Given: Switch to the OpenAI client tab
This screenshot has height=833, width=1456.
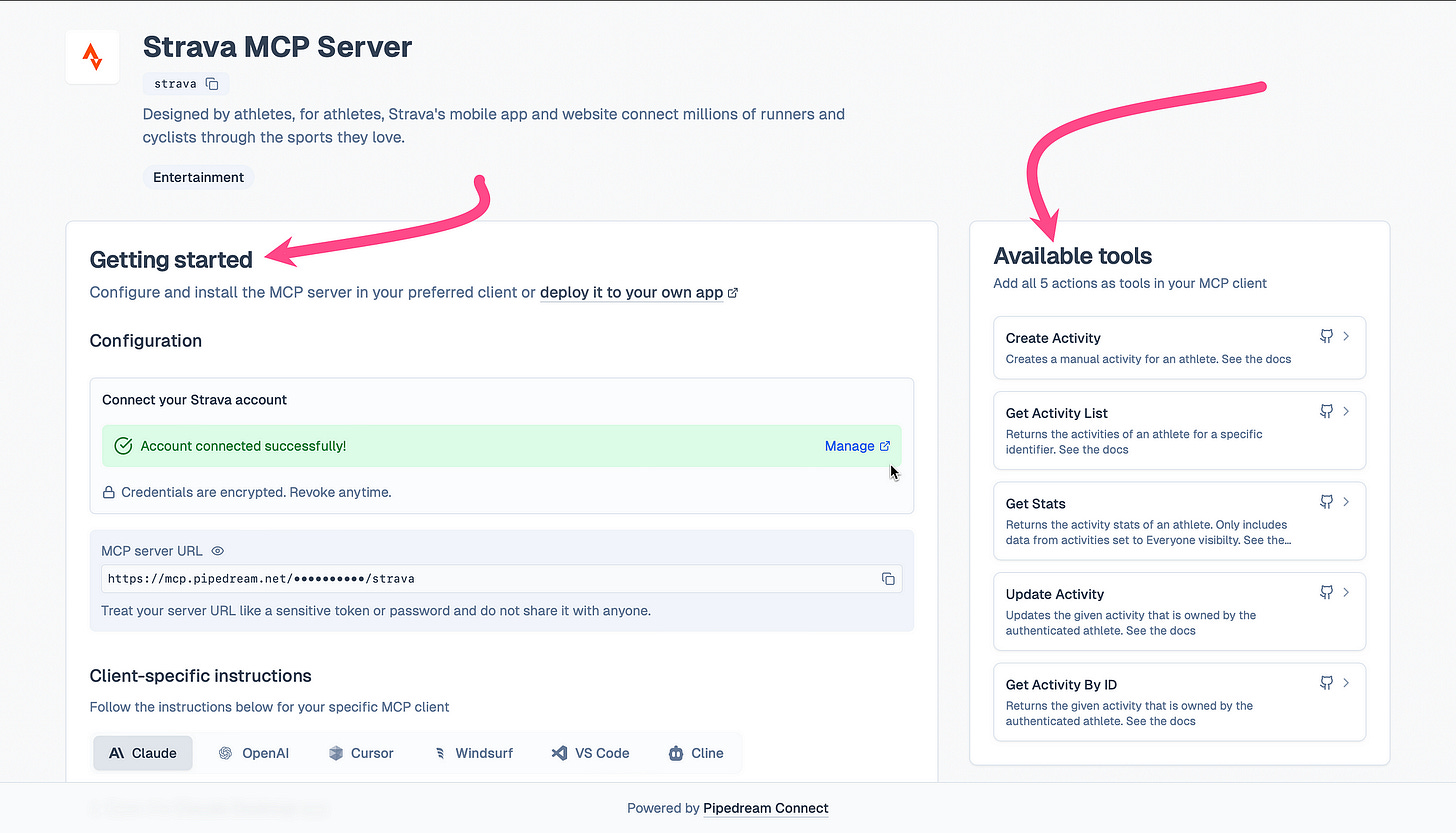Looking at the screenshot, I should click(254, 753).
